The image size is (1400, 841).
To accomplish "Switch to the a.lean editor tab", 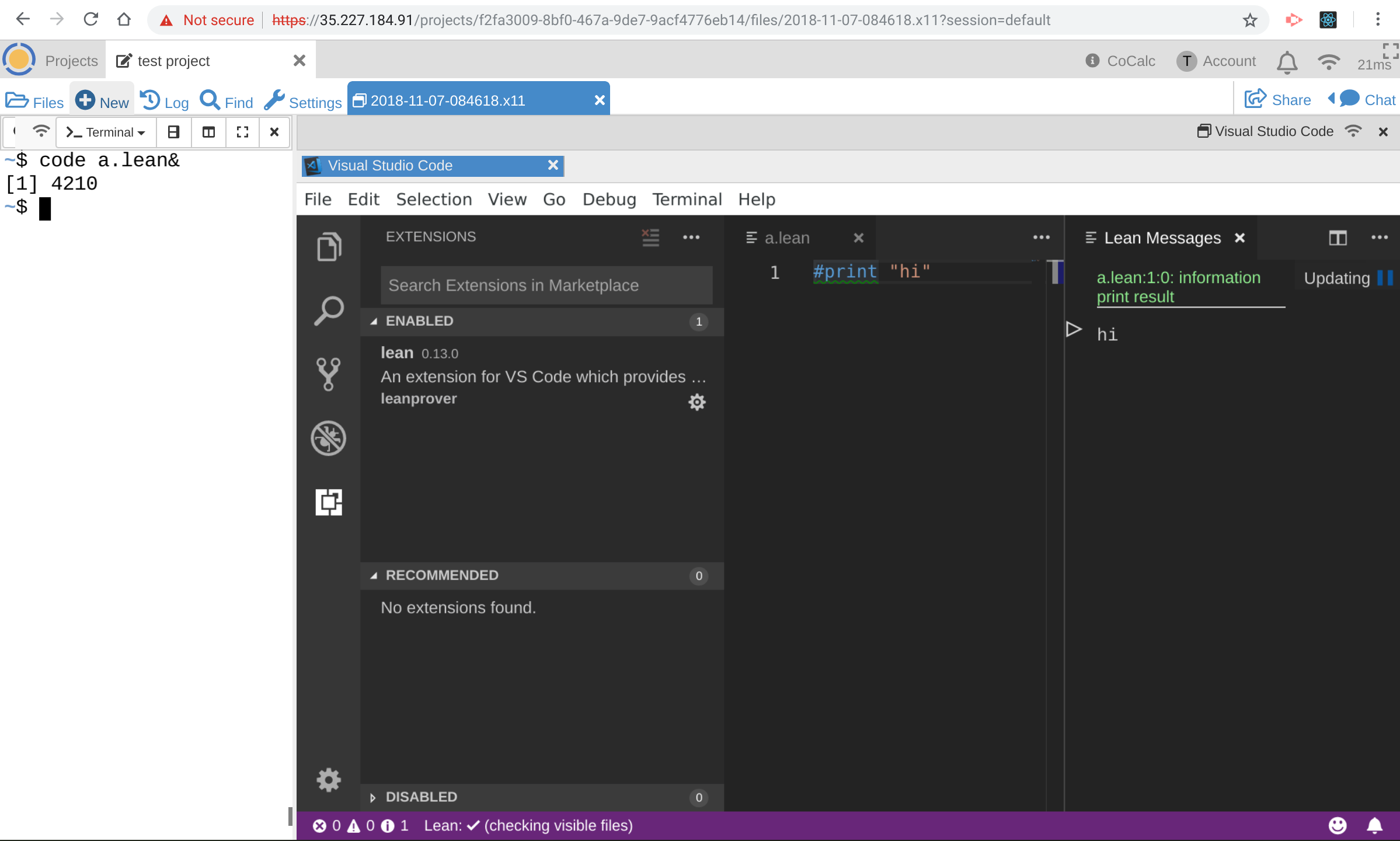I will (786, 238).
